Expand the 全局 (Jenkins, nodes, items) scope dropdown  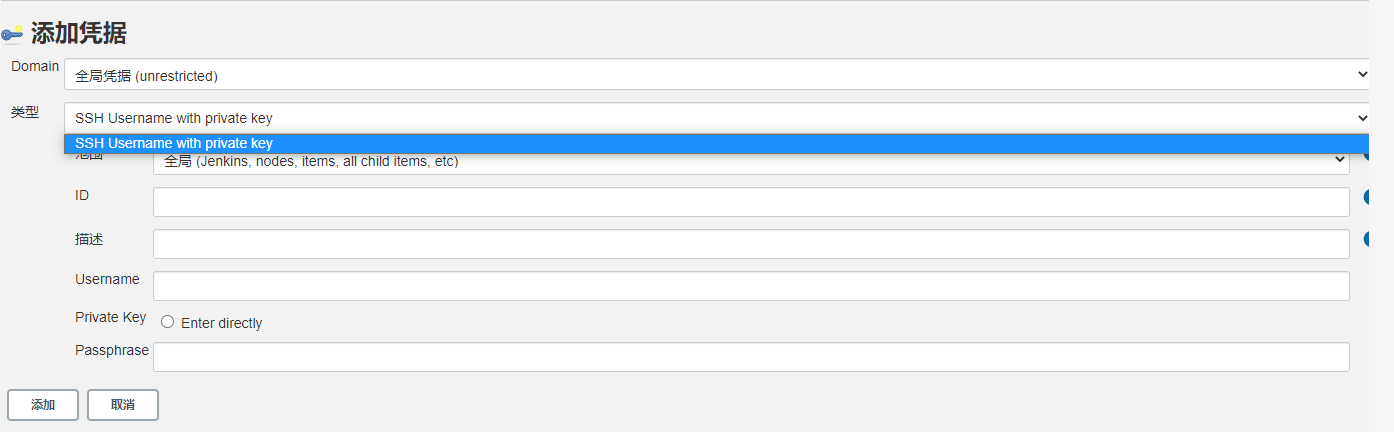click(751, 161)
